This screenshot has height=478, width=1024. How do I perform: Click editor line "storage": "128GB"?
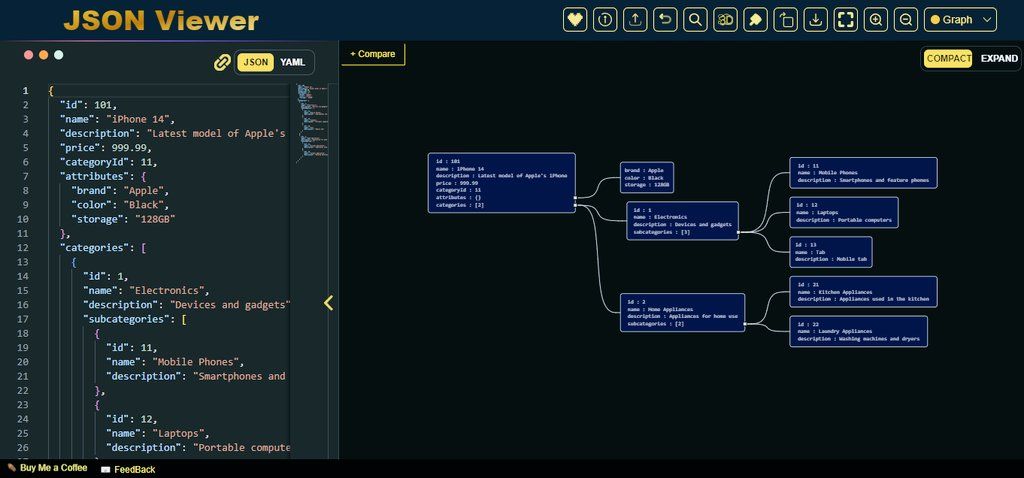(x=123, y=219)
